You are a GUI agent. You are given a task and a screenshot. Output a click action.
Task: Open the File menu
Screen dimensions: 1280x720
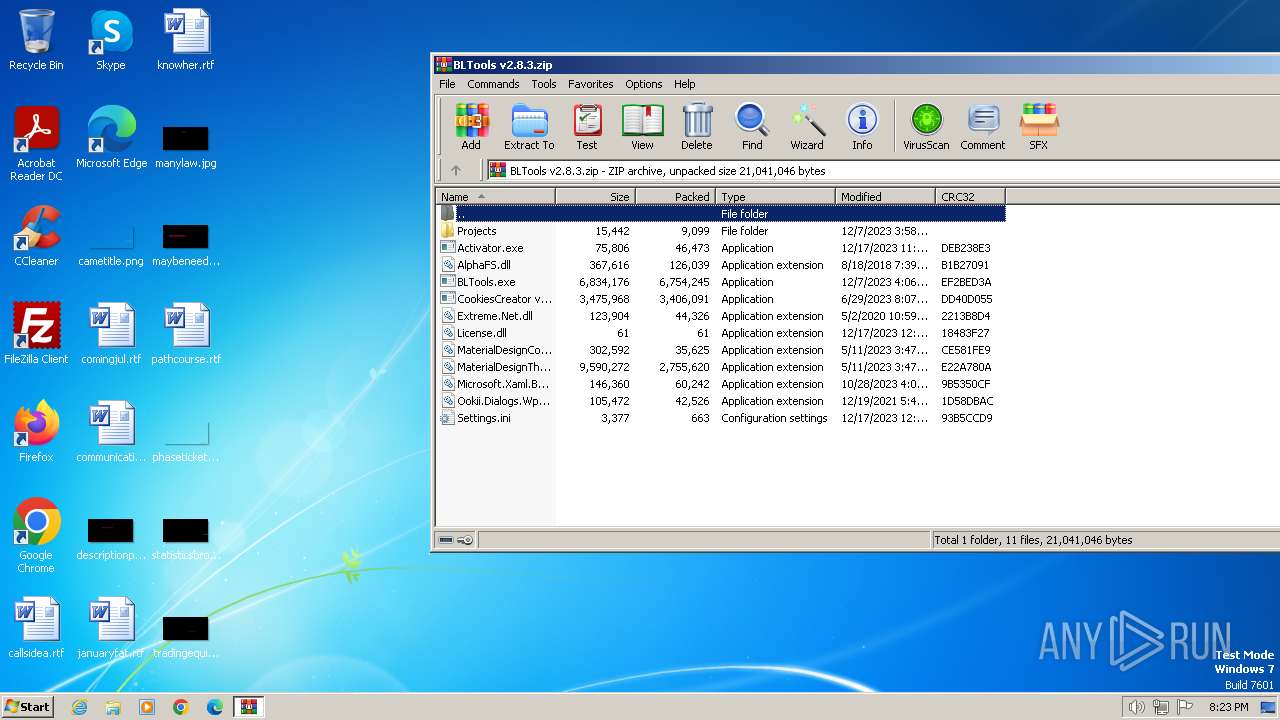[x=447, y=84]
